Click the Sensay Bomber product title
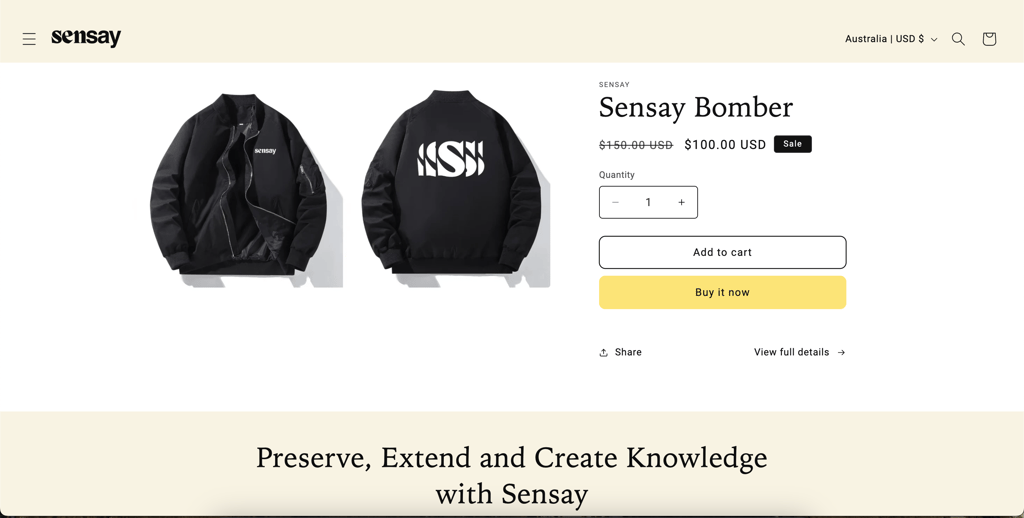 (696, 108)
